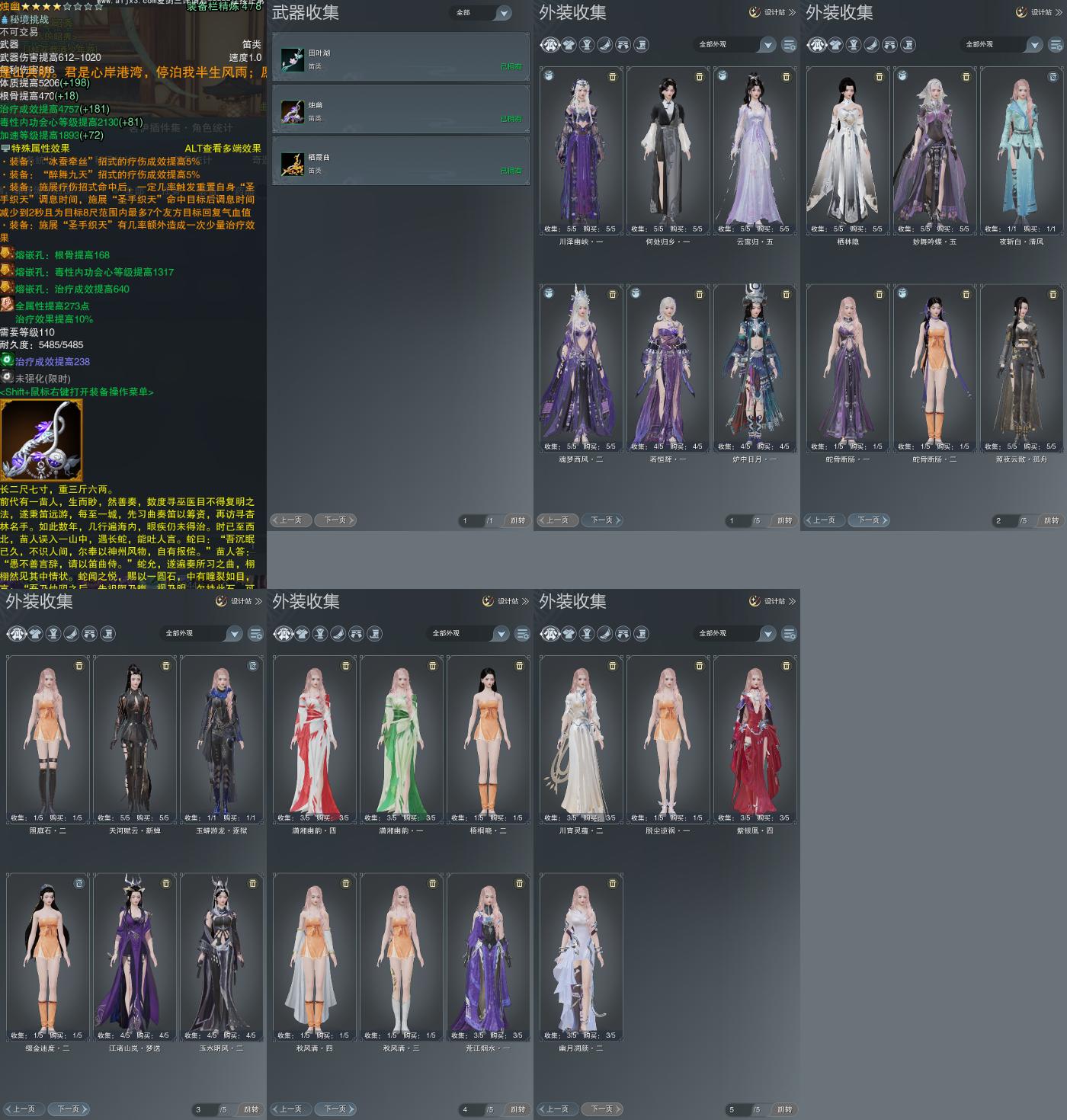Click the trash icon on 江渚山岚·梦迭 card
This screenshot has width=1067, height=1120.
click(166, 883)
